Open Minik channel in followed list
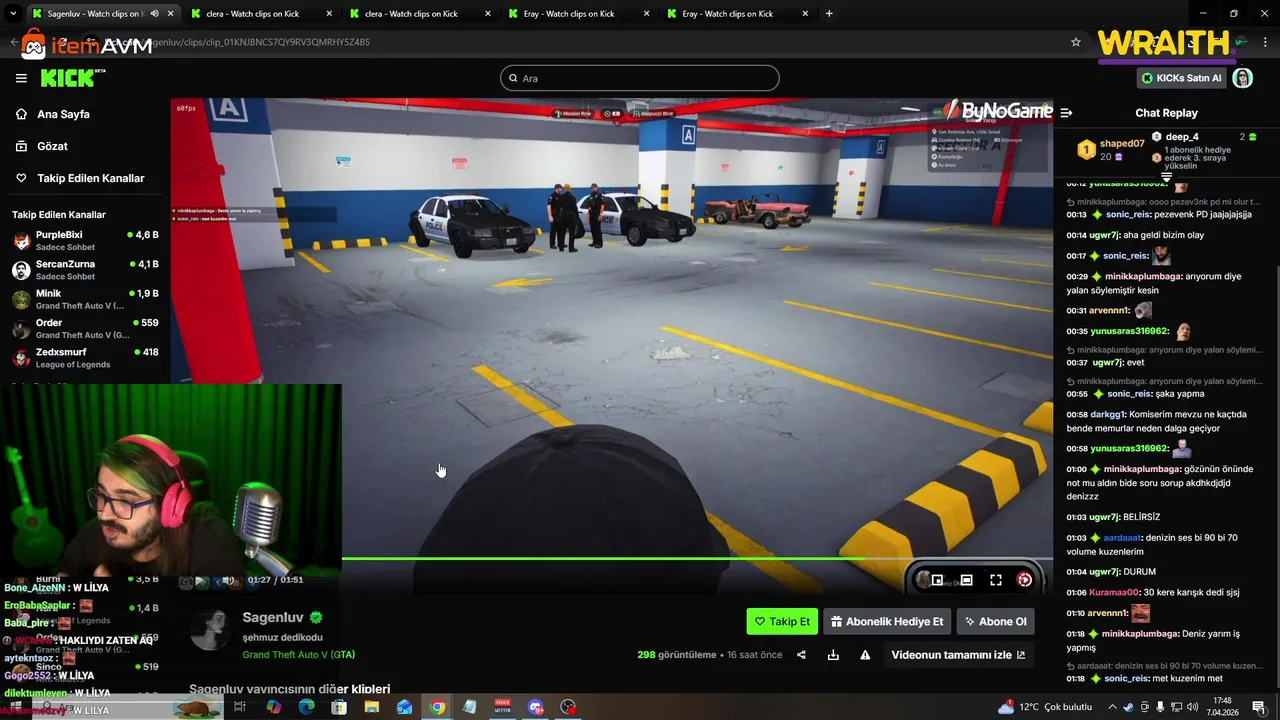 pos(85,299)
